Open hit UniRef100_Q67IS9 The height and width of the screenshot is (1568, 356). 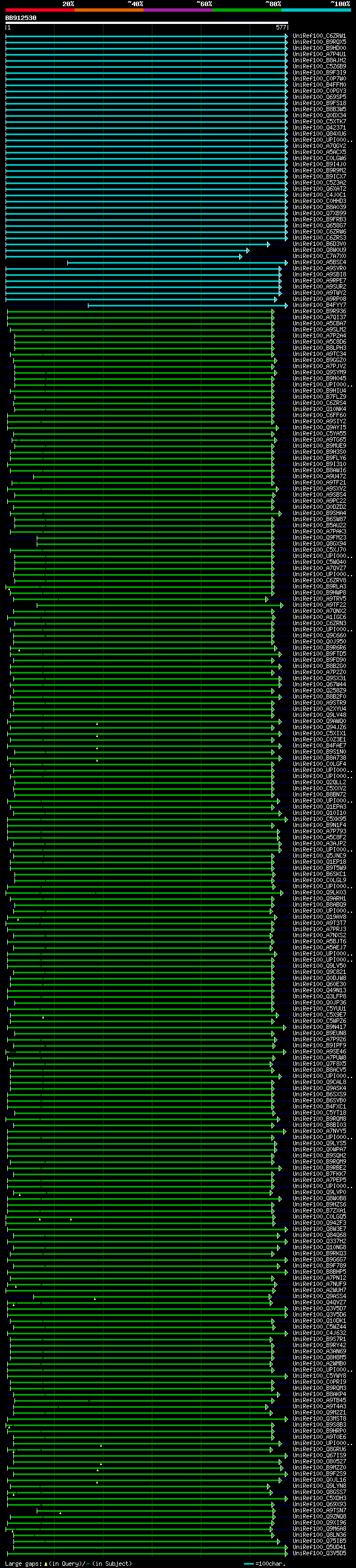click(319, 1456)
